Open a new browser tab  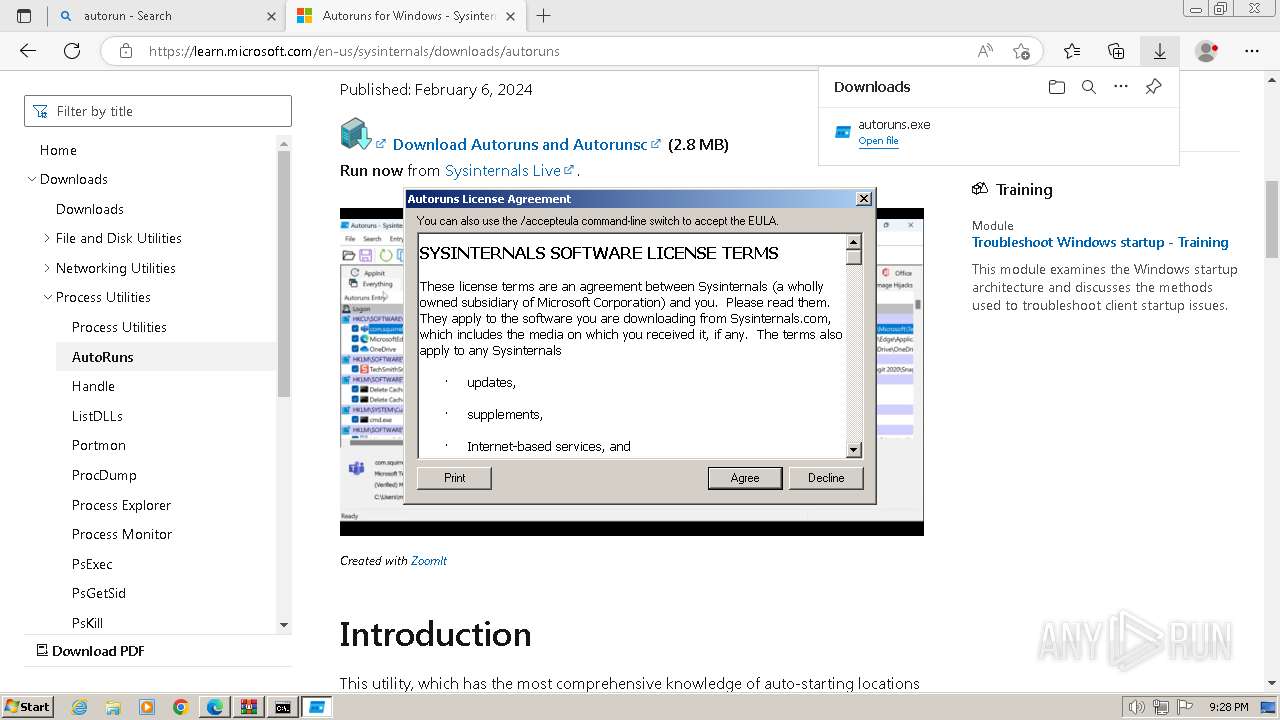point(543,16)
